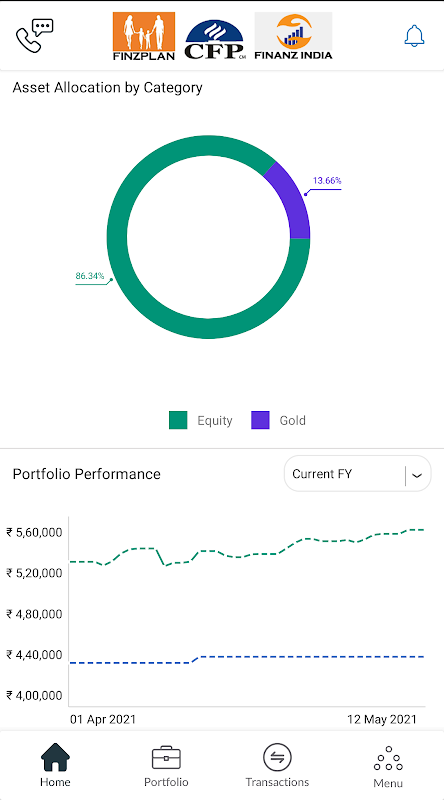This screenshot has height=800, width=444.
Task: Expand the Current FY dropdown
Action: [x=357, y=474]
